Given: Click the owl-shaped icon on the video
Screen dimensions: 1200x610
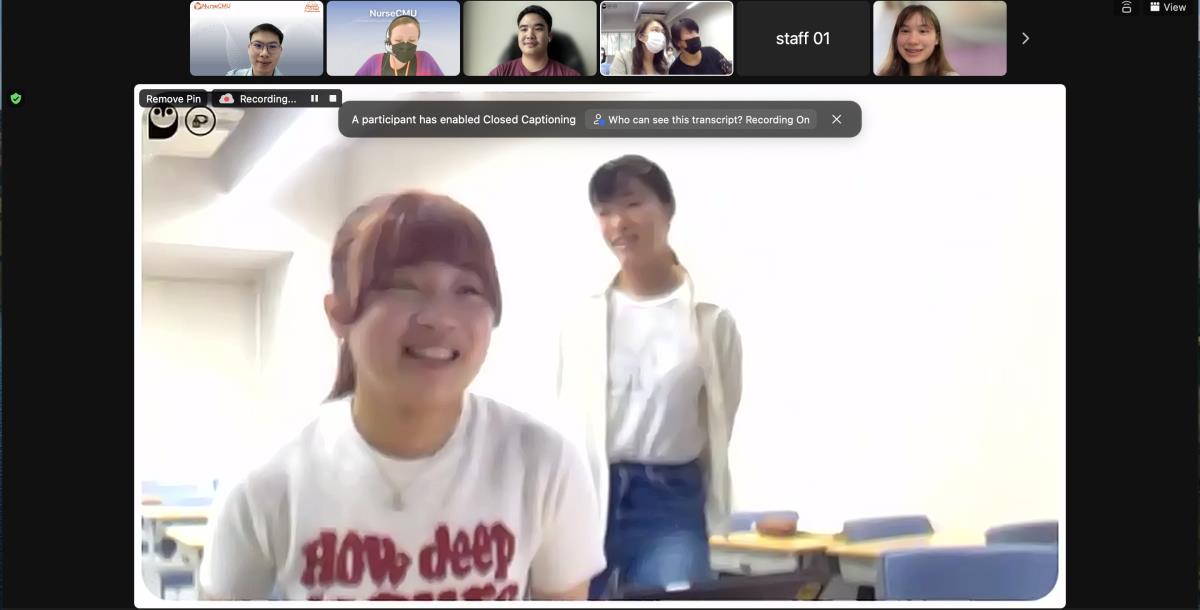Looking at the screenshot, I should tap(163, 122).
